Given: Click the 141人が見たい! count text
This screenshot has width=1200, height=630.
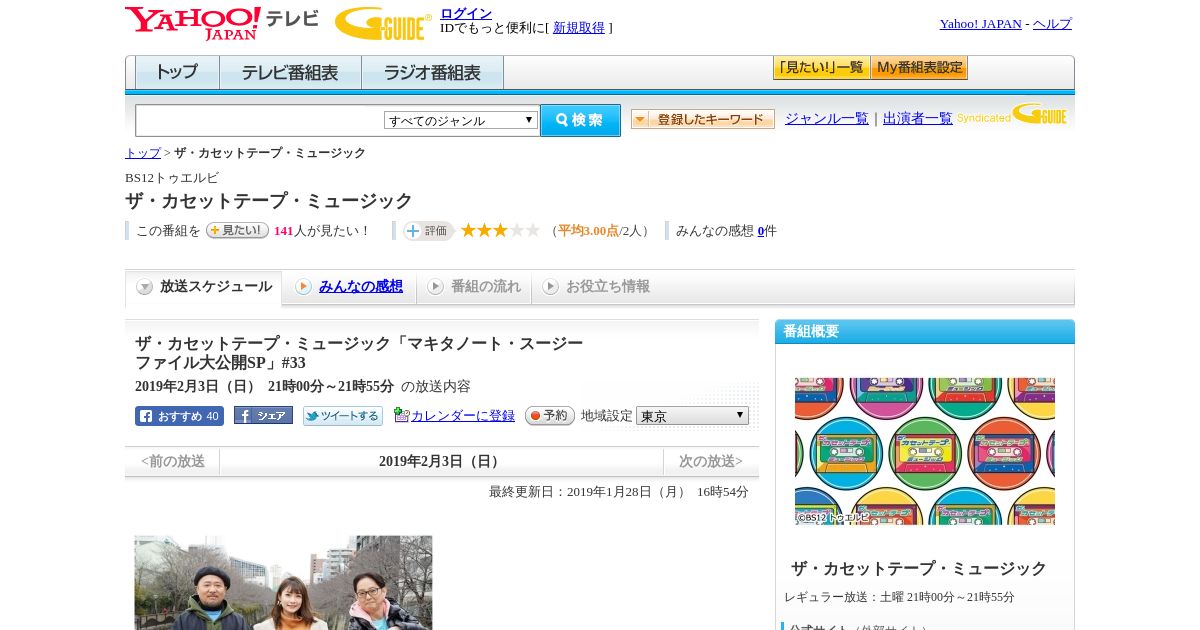Looking at the screenshot, I should (x=322, y=231).
